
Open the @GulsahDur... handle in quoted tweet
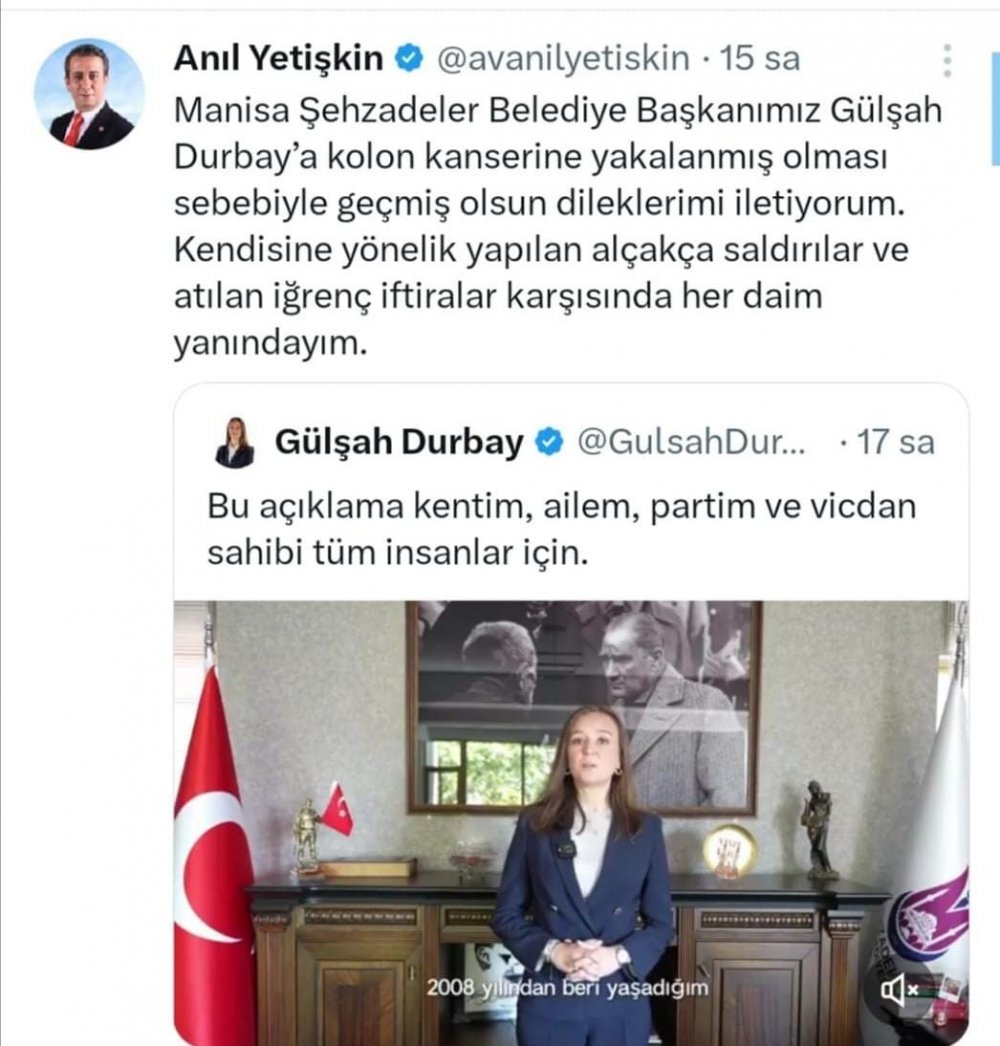pos(690,442)
